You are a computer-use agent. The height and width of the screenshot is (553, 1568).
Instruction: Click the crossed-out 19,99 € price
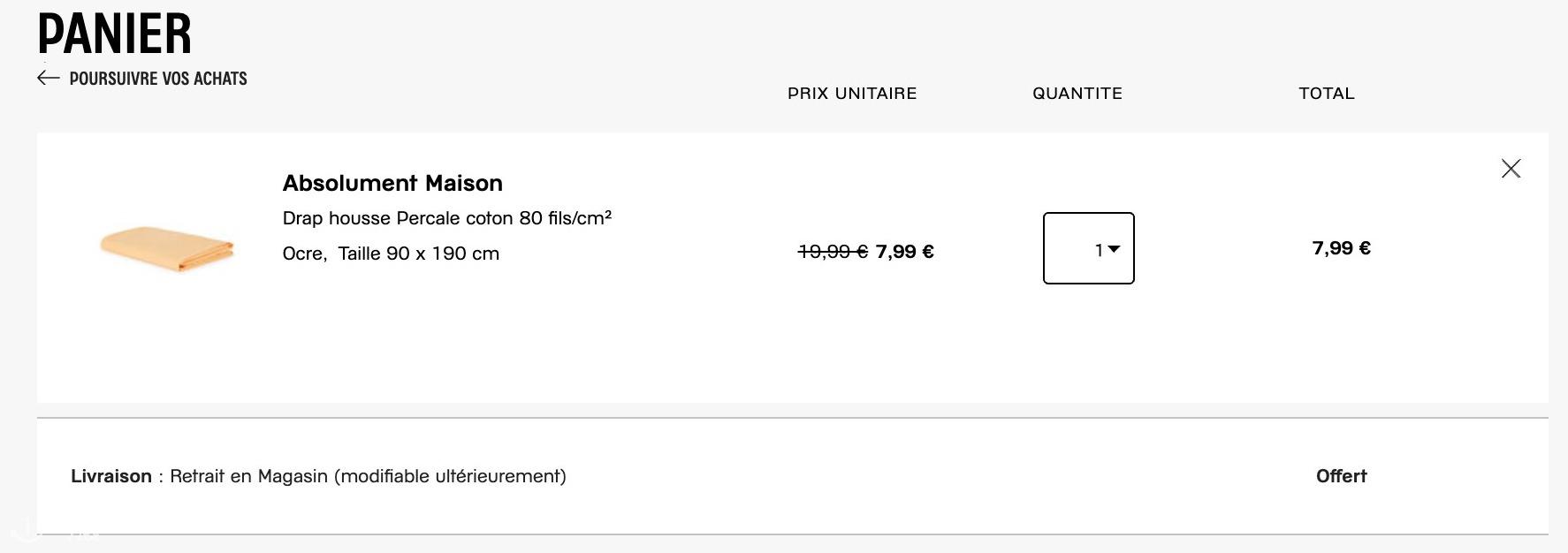tap(833, 252)
